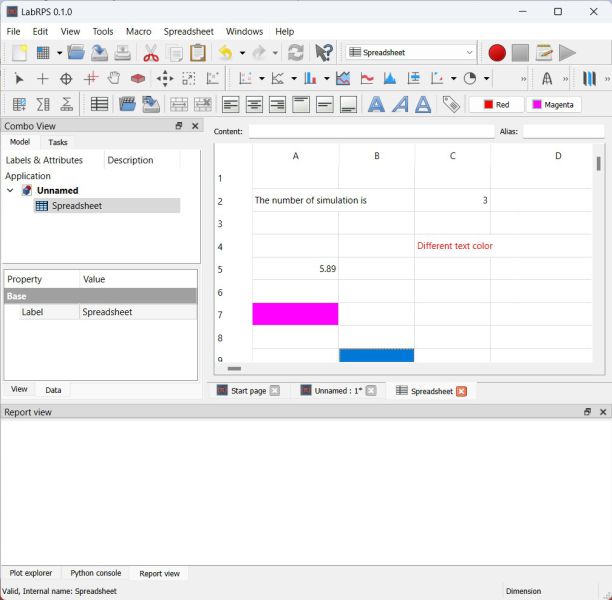
Task: Click the save document icon
Action: (x=99, y=53)
